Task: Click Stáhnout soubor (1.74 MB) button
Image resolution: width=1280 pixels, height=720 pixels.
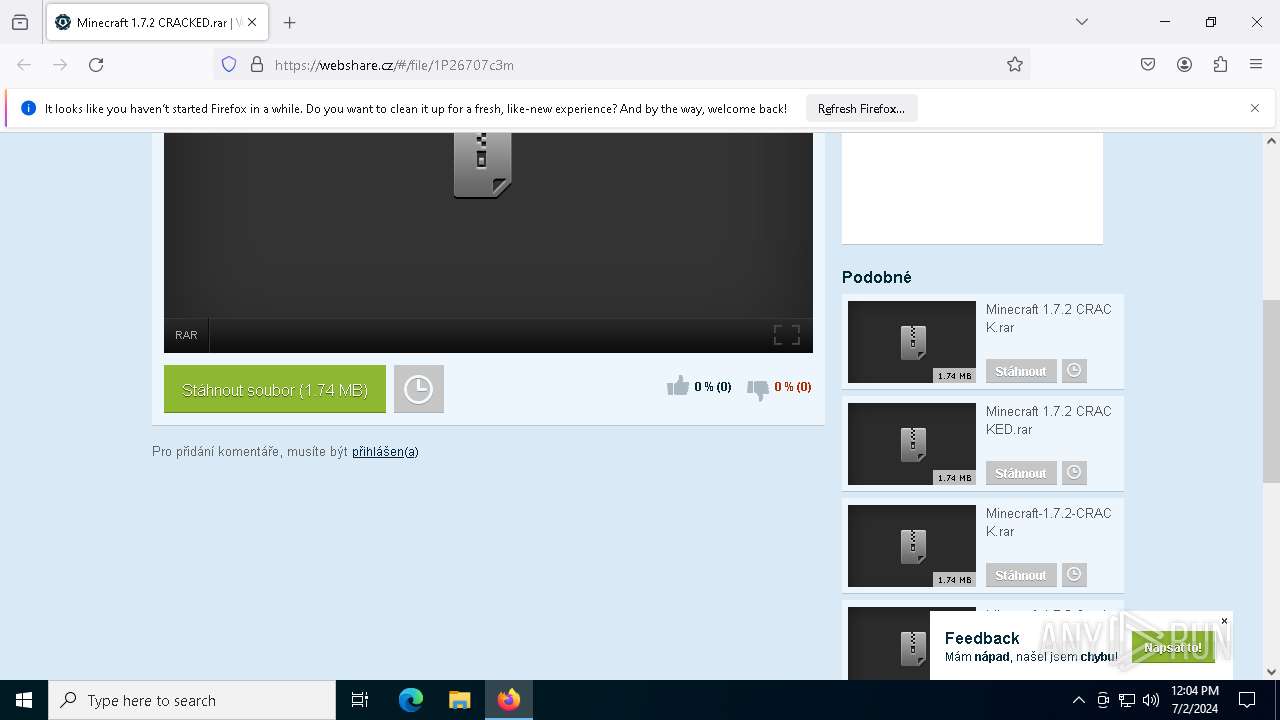Action: [x=275, y=389]
